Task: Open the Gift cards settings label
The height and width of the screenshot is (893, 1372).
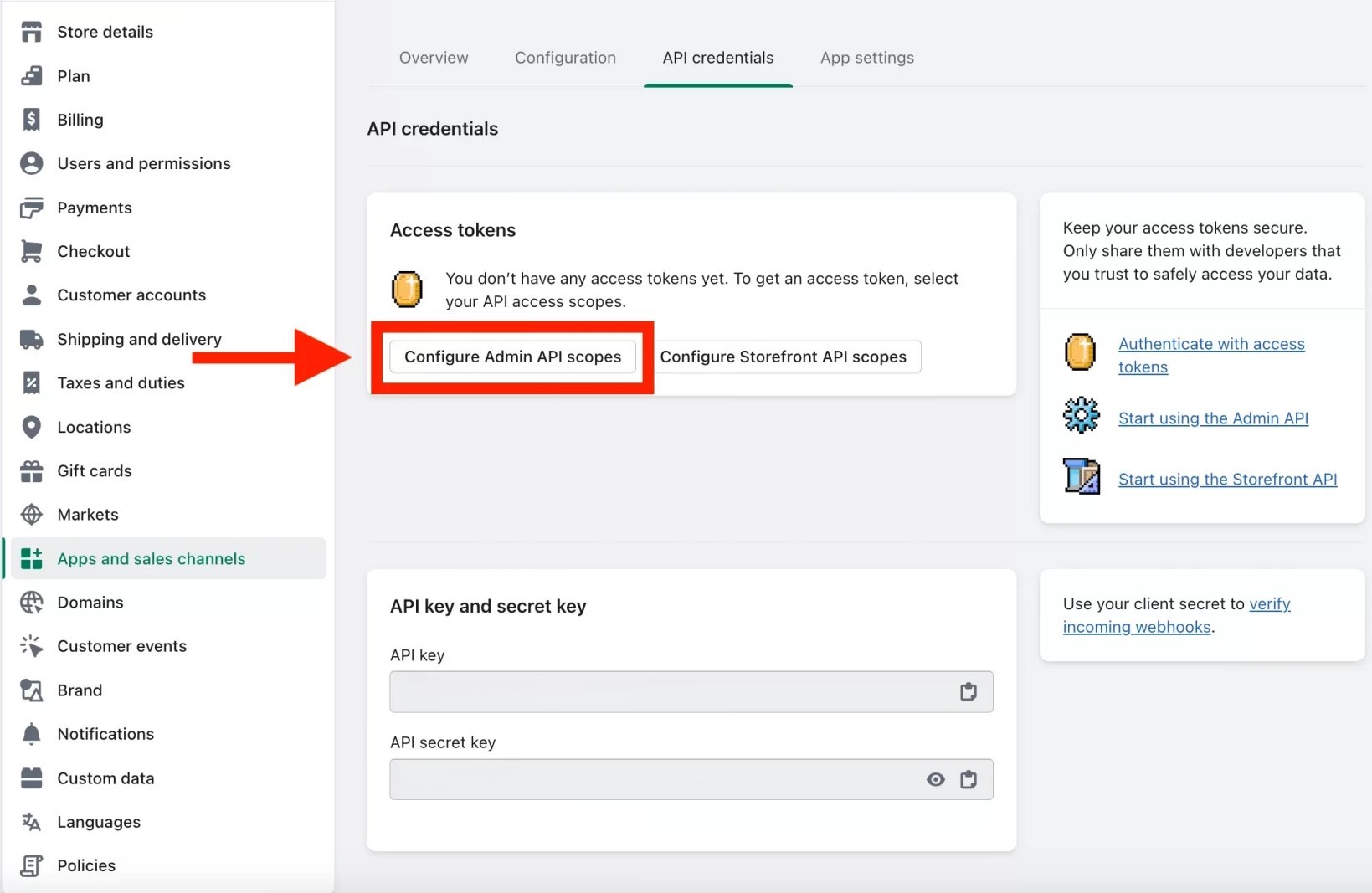Action: pyautogui.click(x=95, y=470)
